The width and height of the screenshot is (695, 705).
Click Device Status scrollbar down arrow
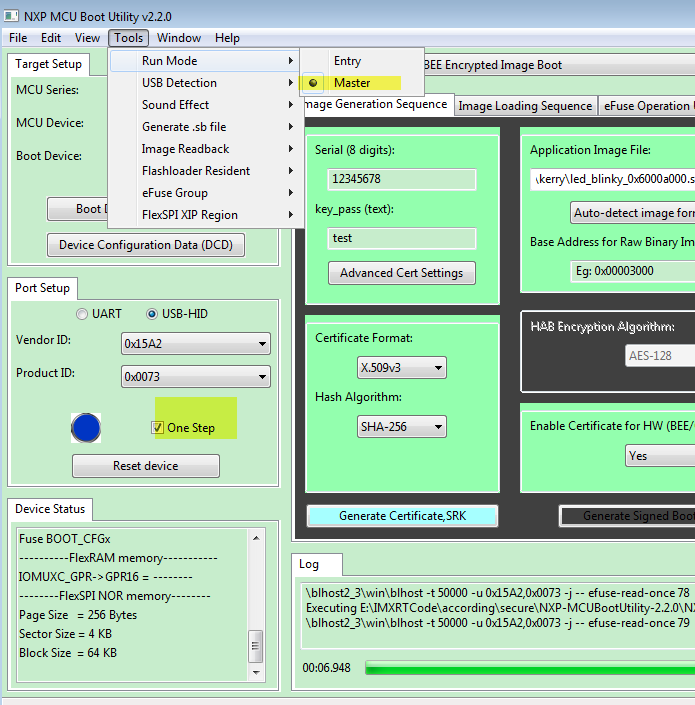(256, 673)
